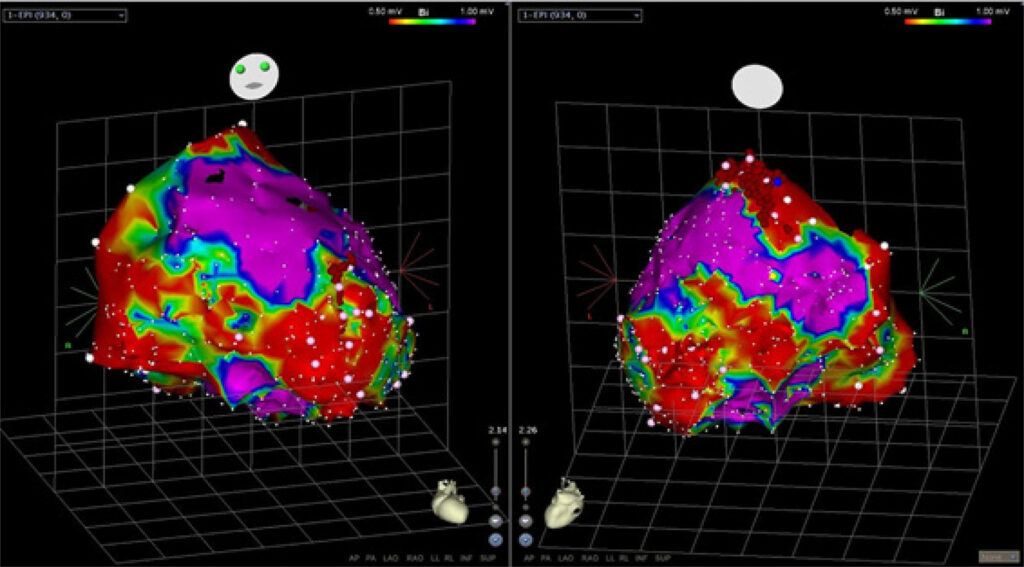Select the blue point tag on right map
This screenshot has width=1024, height=567.
click(x=777, y=181)
